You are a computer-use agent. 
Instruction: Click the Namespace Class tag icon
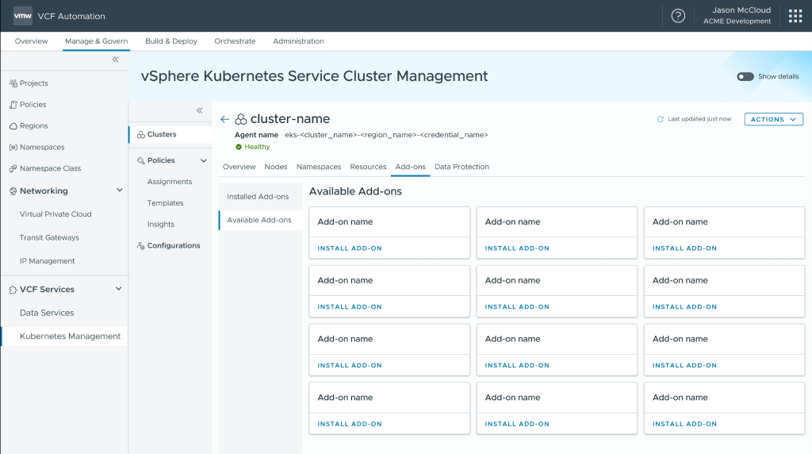[x=13, y=168]
